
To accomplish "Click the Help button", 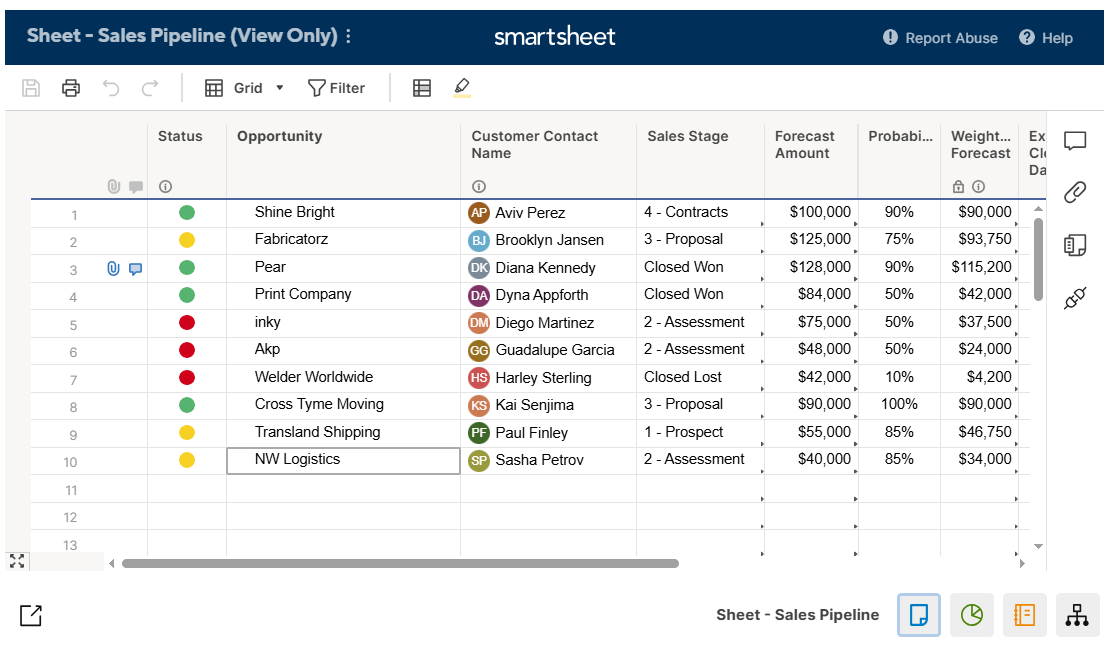I will point(1045,38).
